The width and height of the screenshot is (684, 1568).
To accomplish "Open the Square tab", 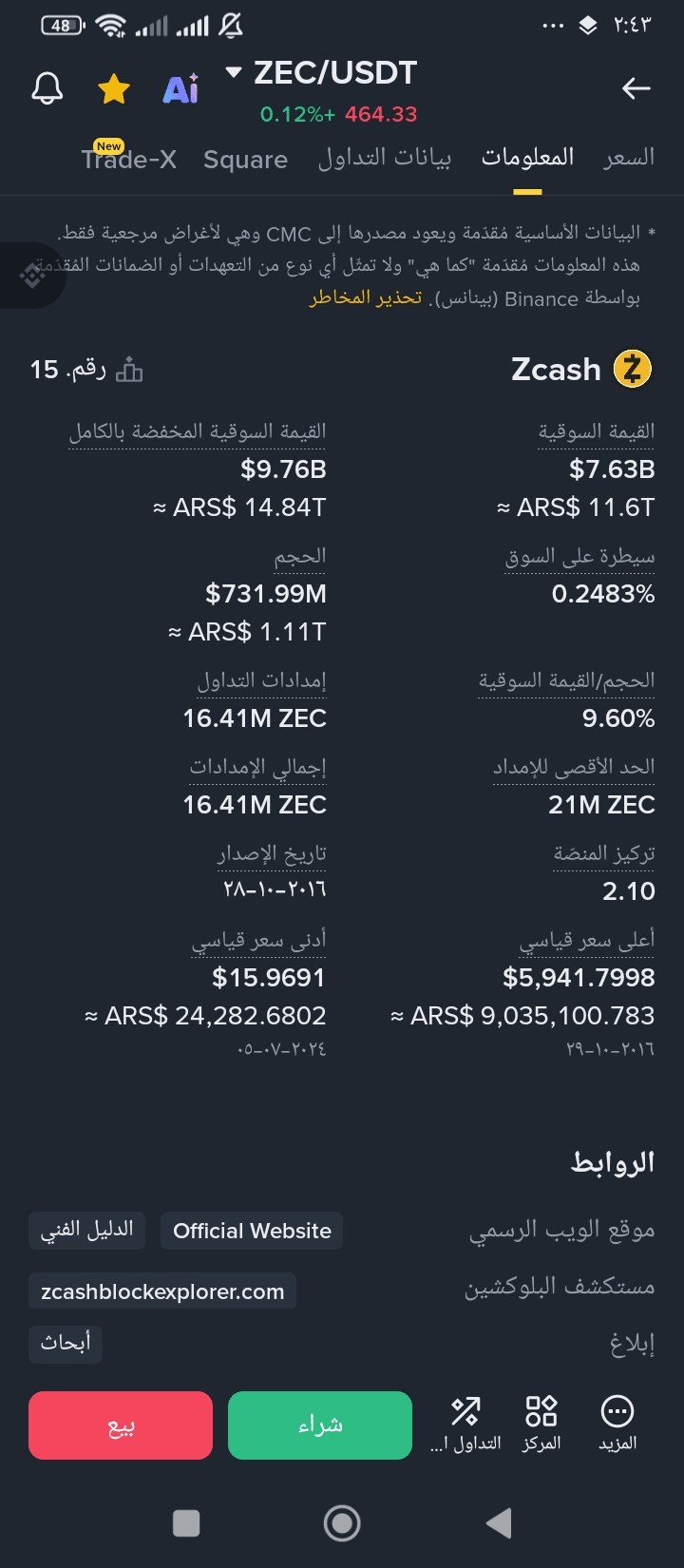I will pos(245,159).
